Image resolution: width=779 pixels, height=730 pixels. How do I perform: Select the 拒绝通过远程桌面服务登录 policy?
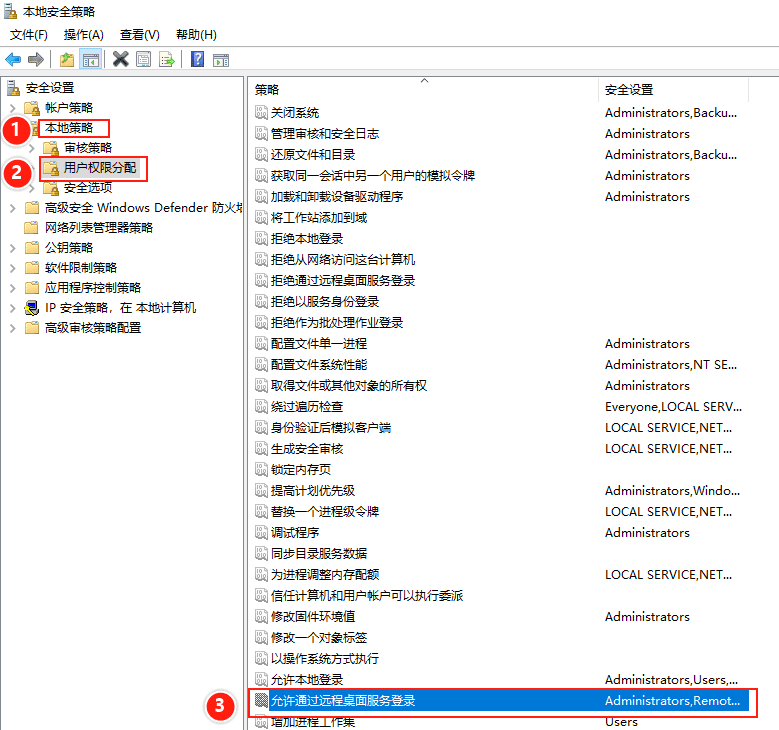(342, 281)
